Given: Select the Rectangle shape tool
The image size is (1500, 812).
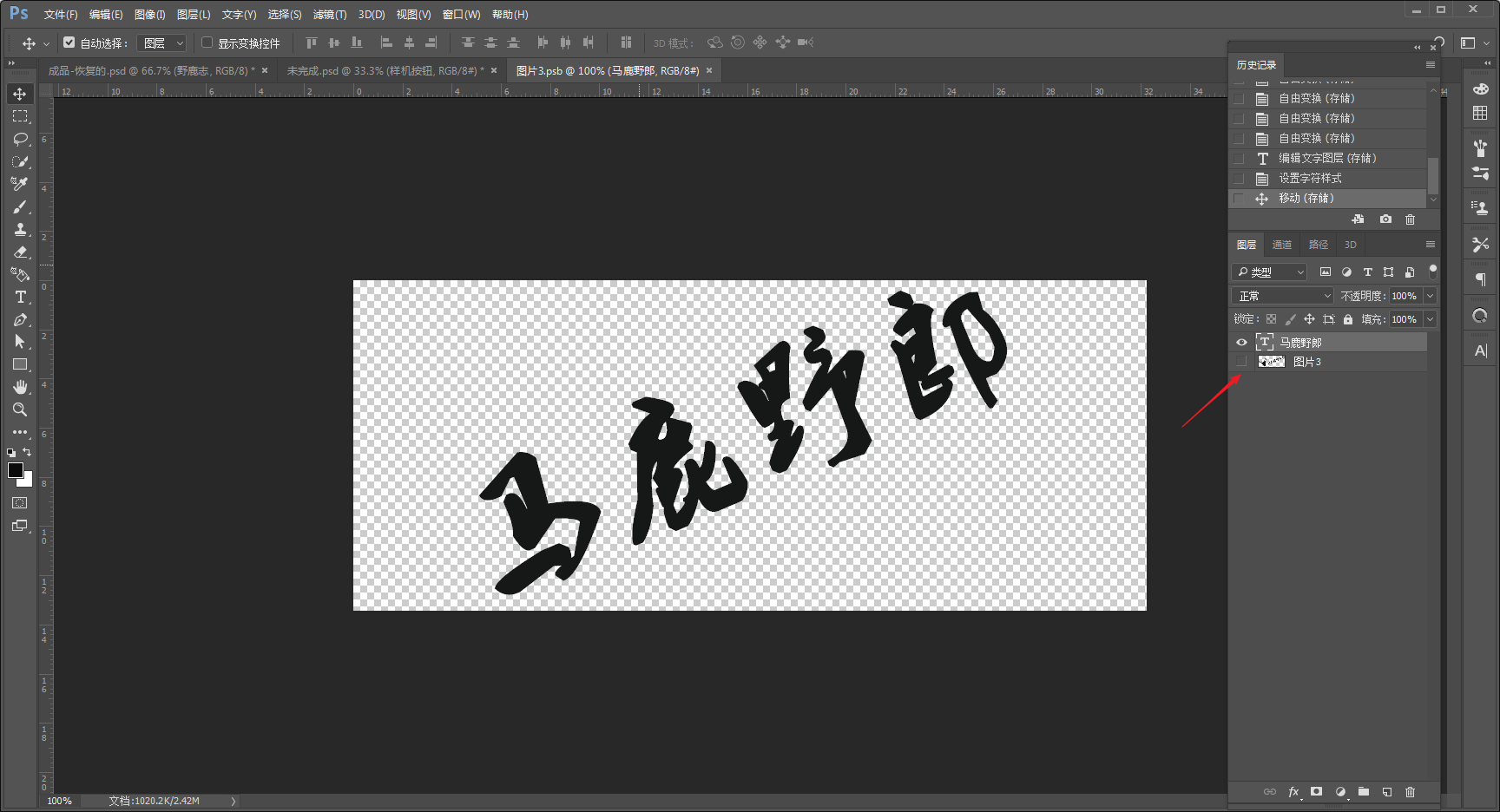Looking at the screenshot, I should 20,364.
